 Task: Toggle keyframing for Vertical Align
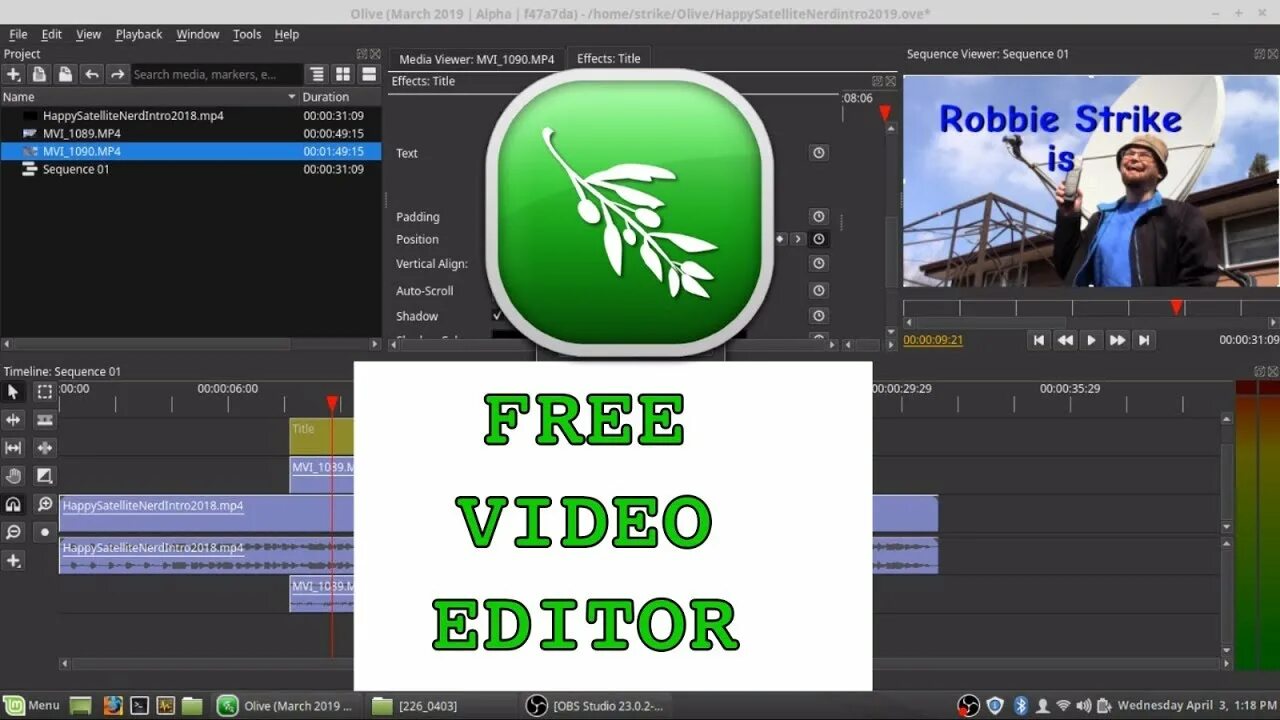819,263
